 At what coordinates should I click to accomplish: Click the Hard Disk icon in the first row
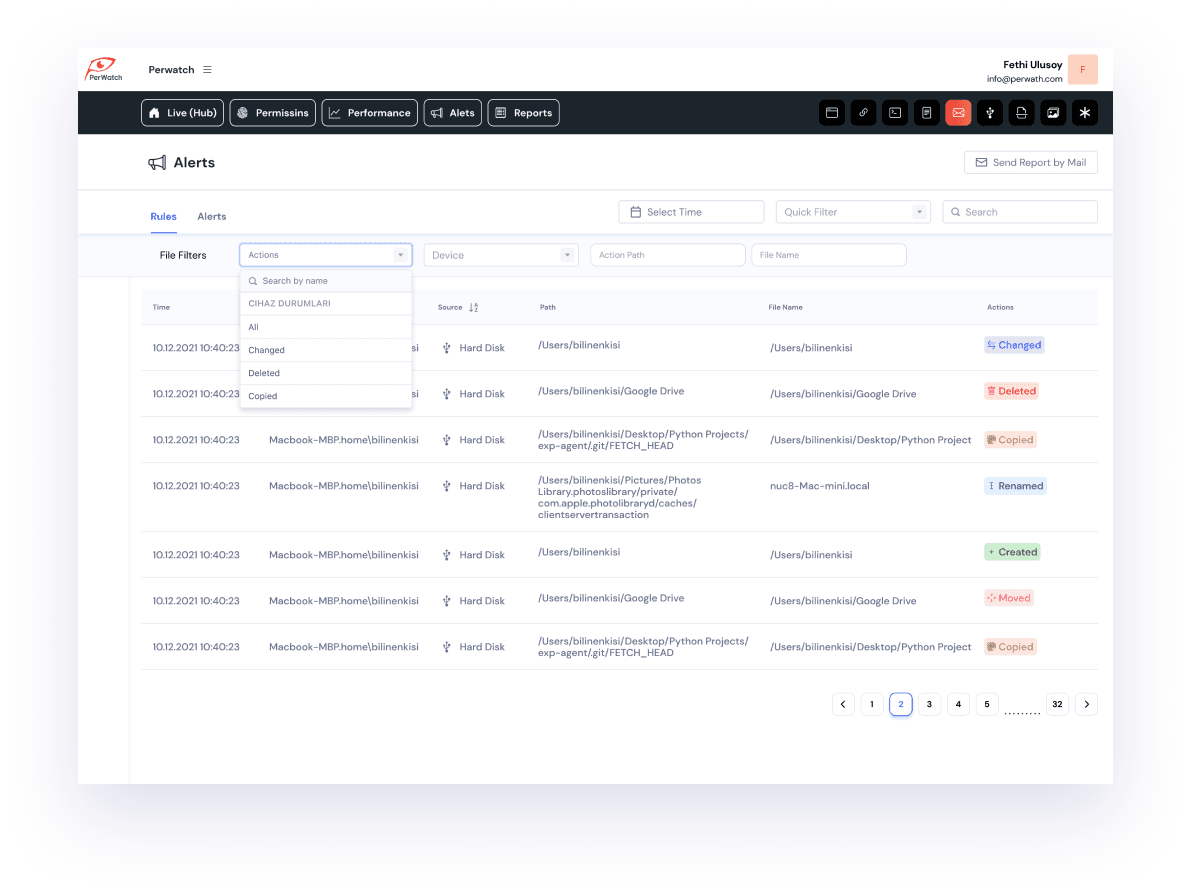click(x=446, y=347)
